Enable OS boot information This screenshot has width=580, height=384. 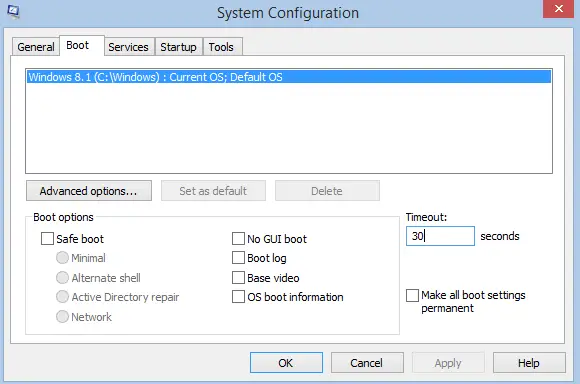click(238, 297)
